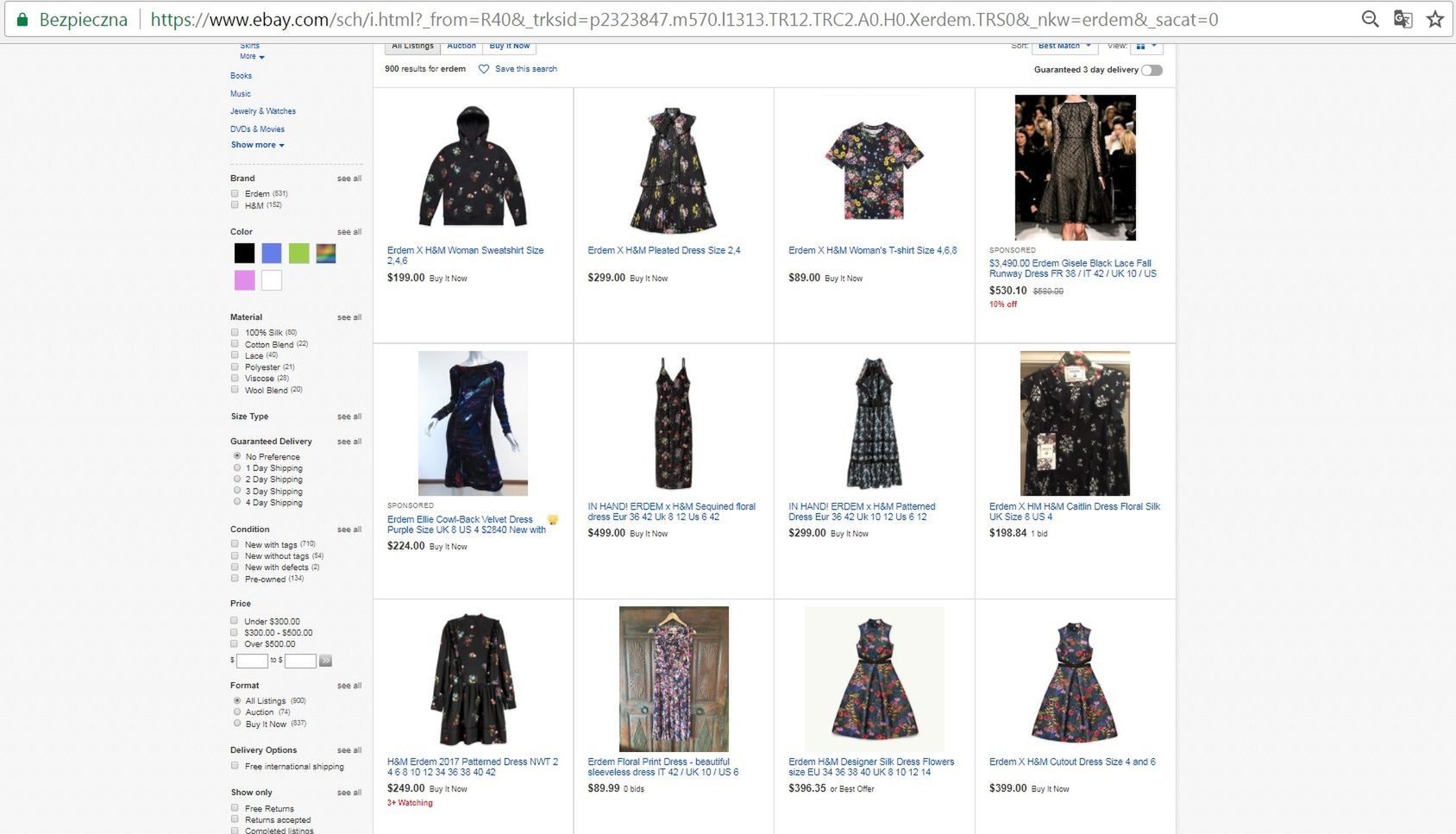Image resolution: width=1456 pixels, height=834 pixels.
Task: Switch to the All Listings tab
Action: 412,47
